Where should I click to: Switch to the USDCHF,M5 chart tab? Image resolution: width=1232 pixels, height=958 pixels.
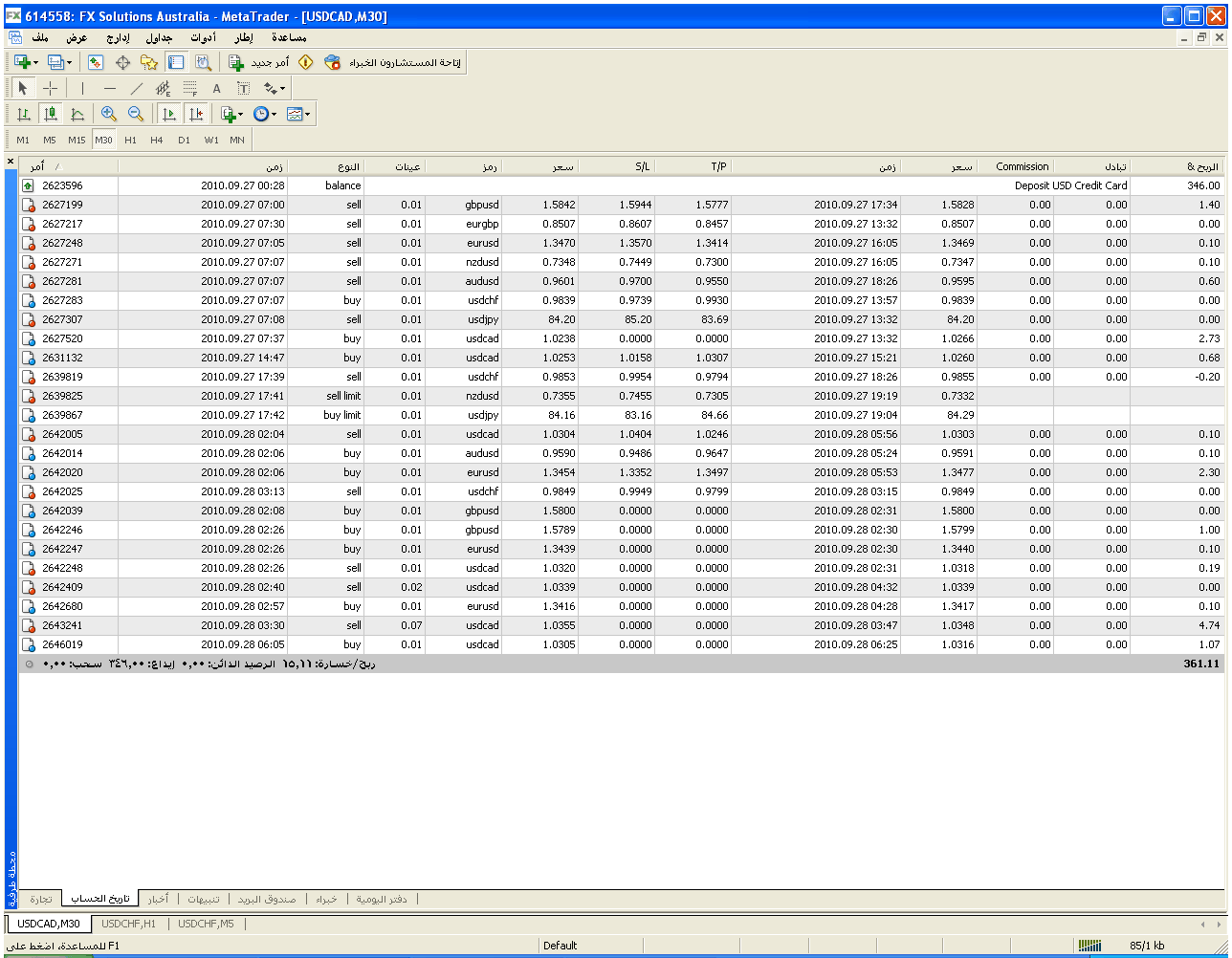click(206, 924)
